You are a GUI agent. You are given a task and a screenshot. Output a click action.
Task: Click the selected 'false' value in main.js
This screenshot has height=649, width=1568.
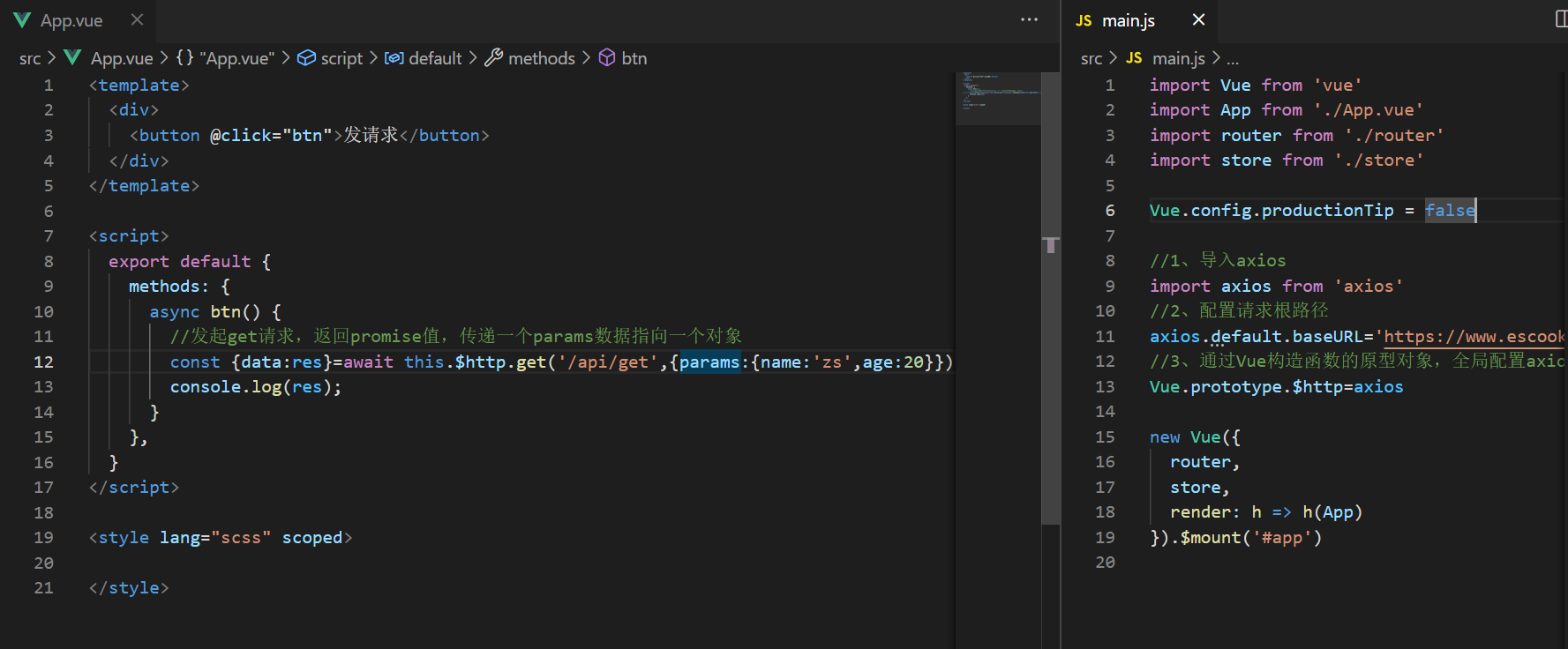point(1450,210)
